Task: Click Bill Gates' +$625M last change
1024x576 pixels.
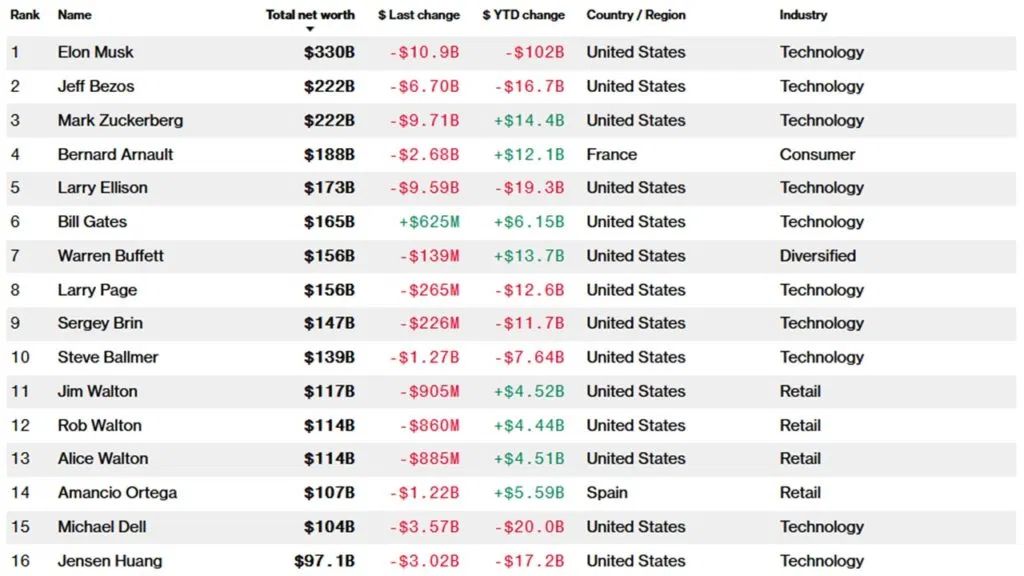Action: [428, 221]
